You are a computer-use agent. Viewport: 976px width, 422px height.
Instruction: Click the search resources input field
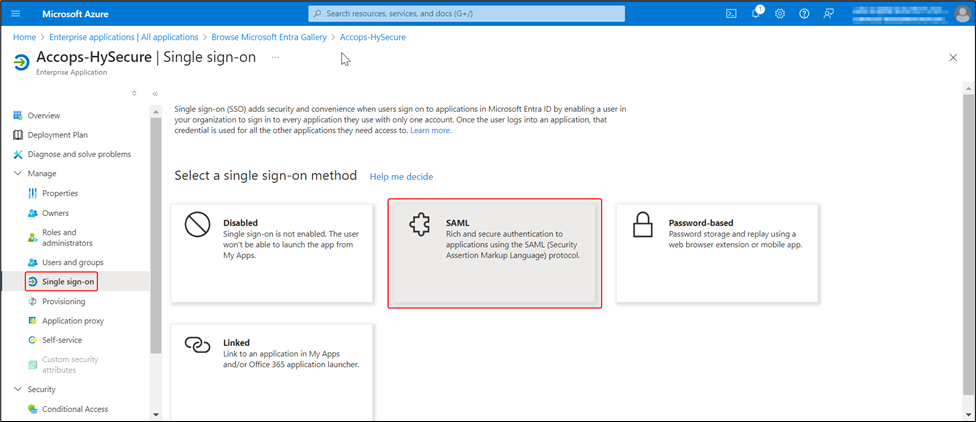(466, 14)
